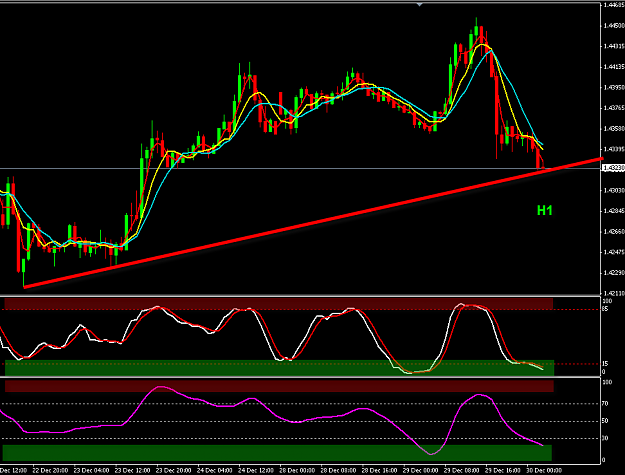This screenshot has height=475, width=625.
Task: Click the 23 Dec 12:00 time label
Action: click(133, 471)
